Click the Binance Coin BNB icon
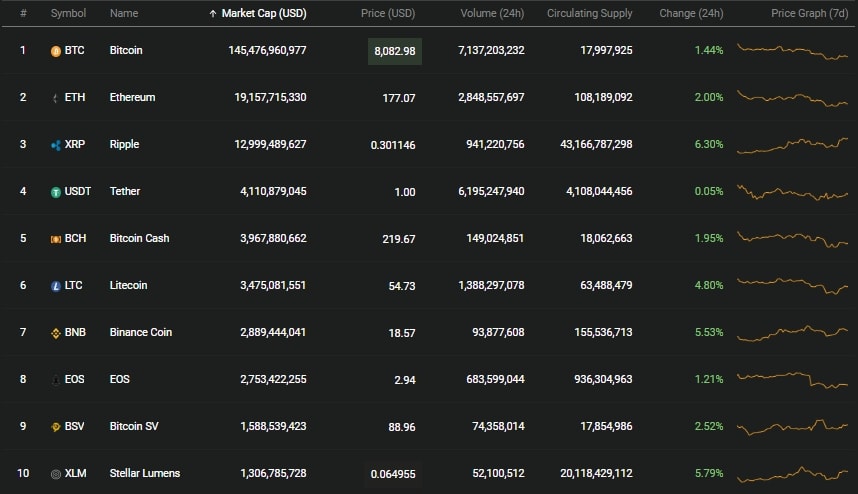The image size is (858, 494). [56, 333]
